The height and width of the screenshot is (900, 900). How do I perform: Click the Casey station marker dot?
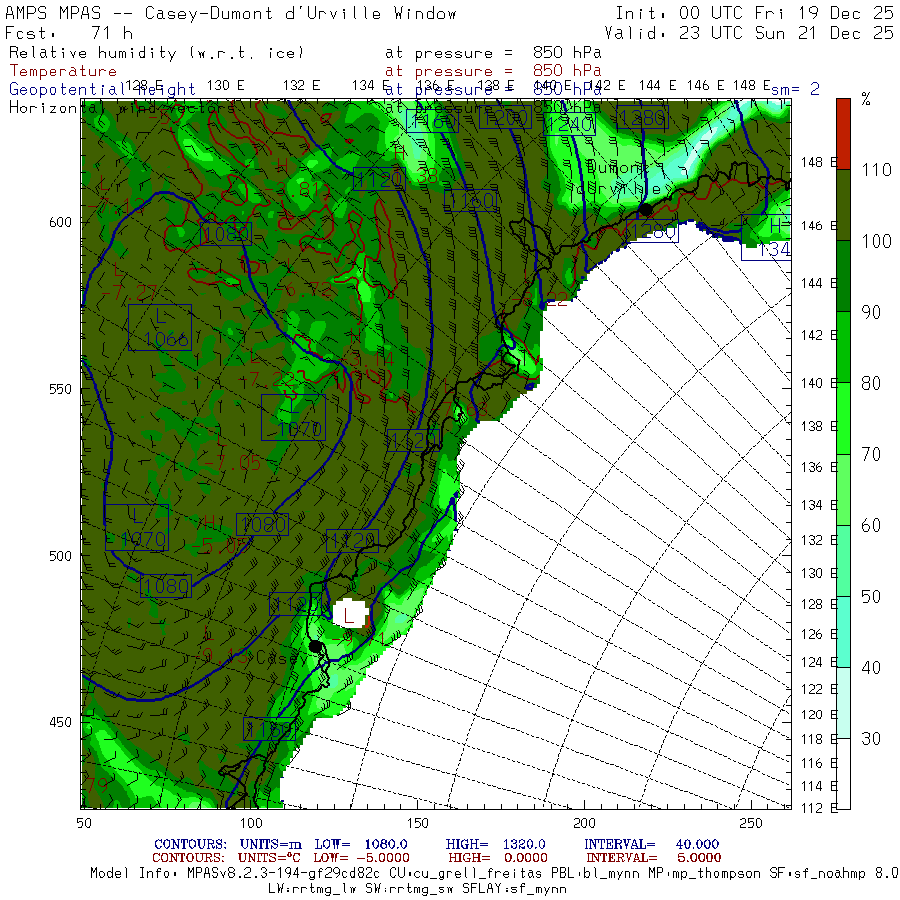pos(315,646)
